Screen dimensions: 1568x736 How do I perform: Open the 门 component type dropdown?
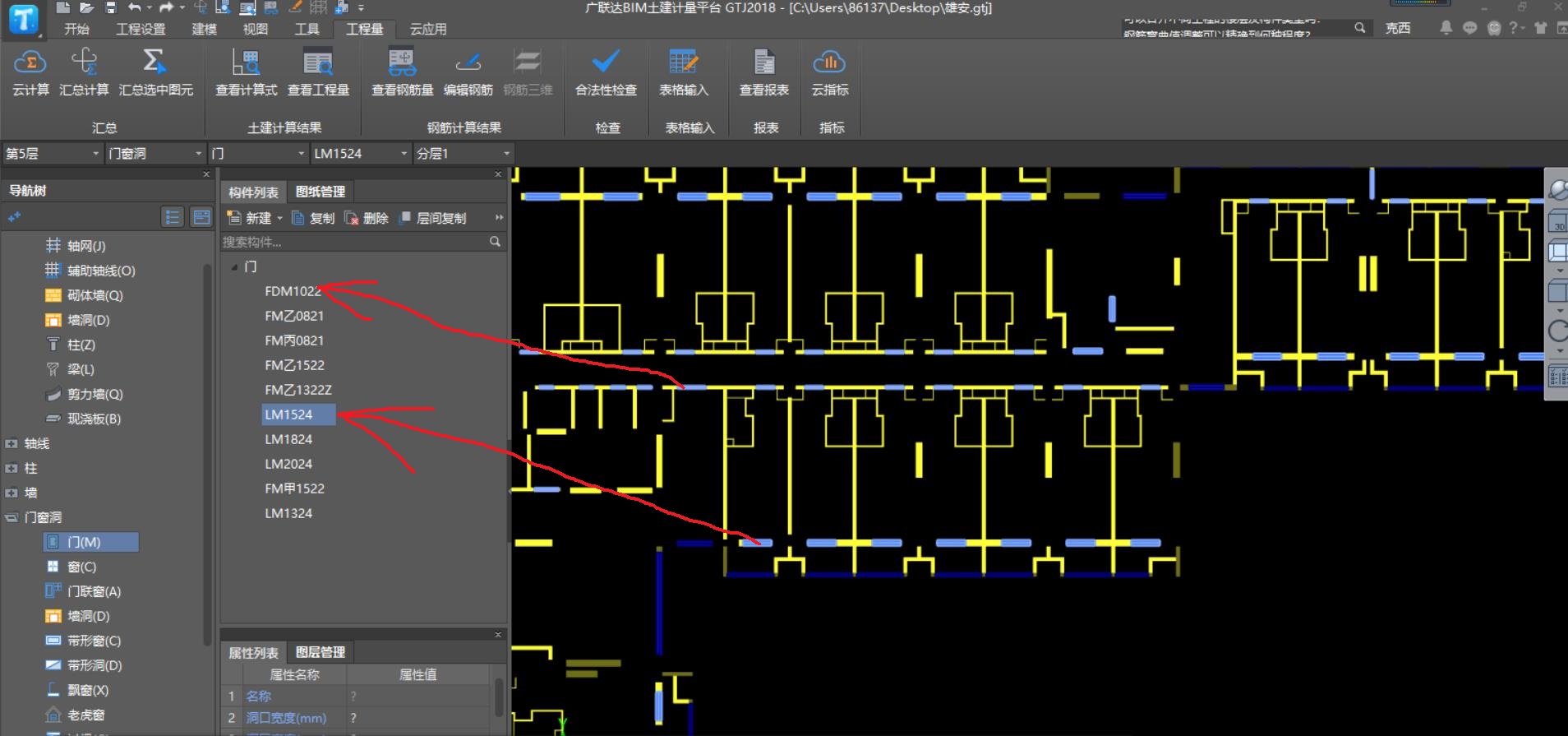tap(257, 153)
